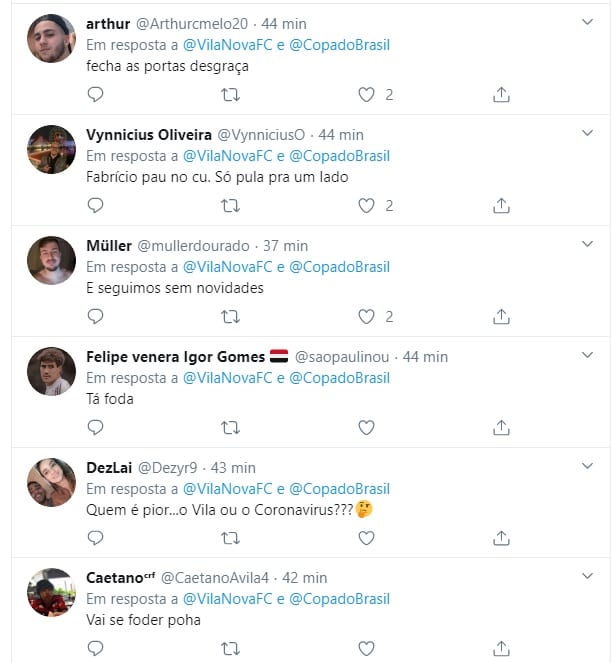Like DezLai's Coronavirus tweet
Screen dimensions: 611x663
[367, 538]
